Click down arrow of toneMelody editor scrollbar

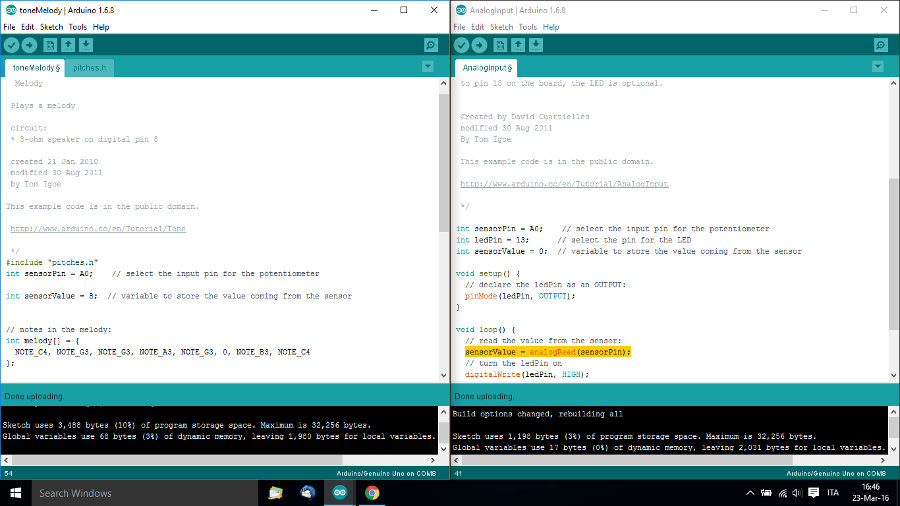444,375
